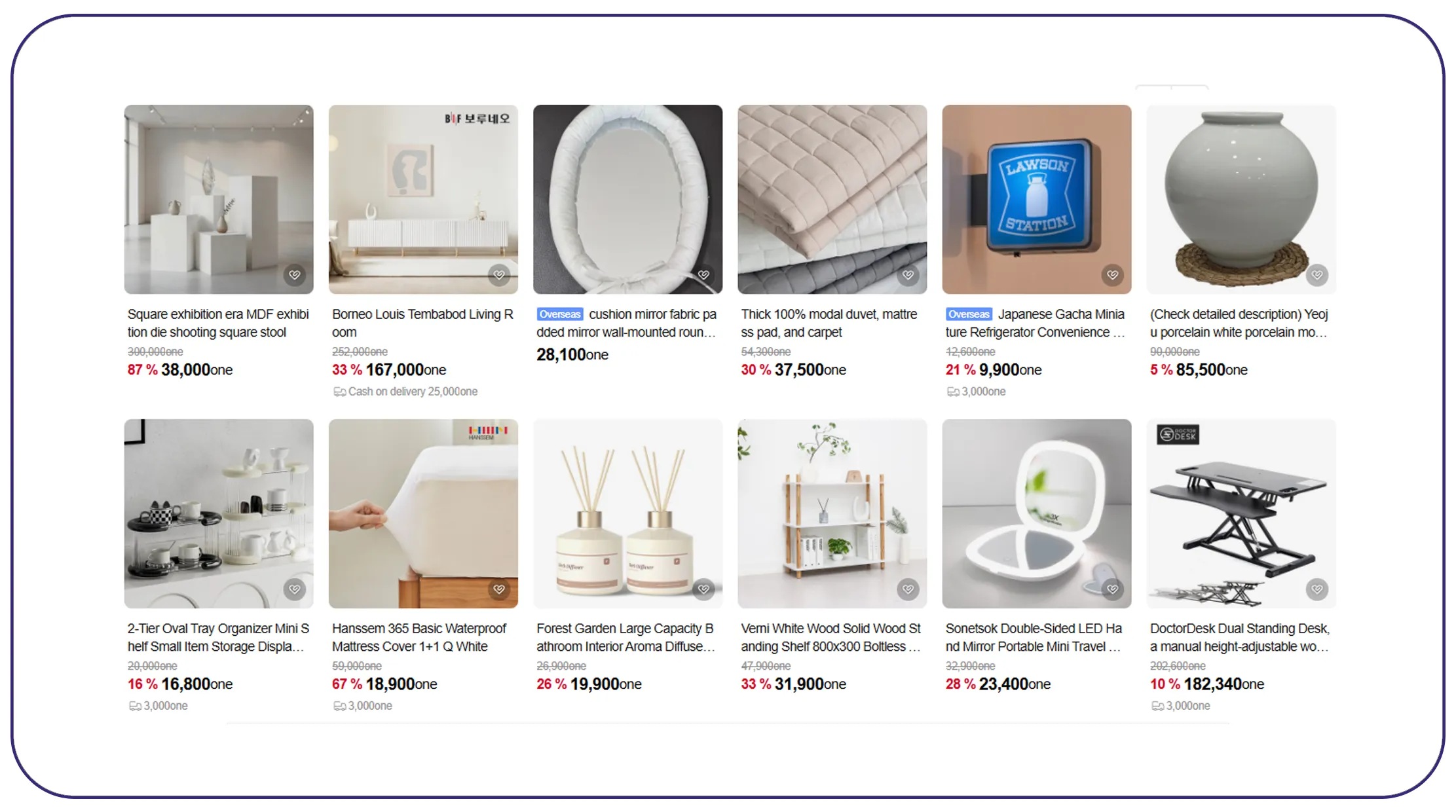Heart the Sonetsok LED hand mirror
This screenshot has height=812, width=1456.
point(1112,589)
